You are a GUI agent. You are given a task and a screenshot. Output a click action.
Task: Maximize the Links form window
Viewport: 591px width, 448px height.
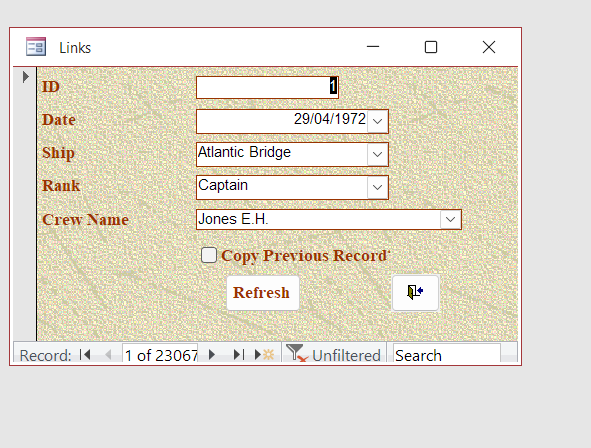pos(431,47)
